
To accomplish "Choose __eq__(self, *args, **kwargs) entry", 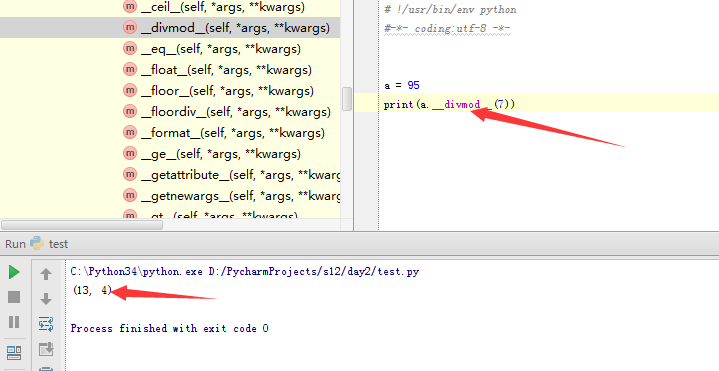I will pyautogui.click(x=221, y=49).
